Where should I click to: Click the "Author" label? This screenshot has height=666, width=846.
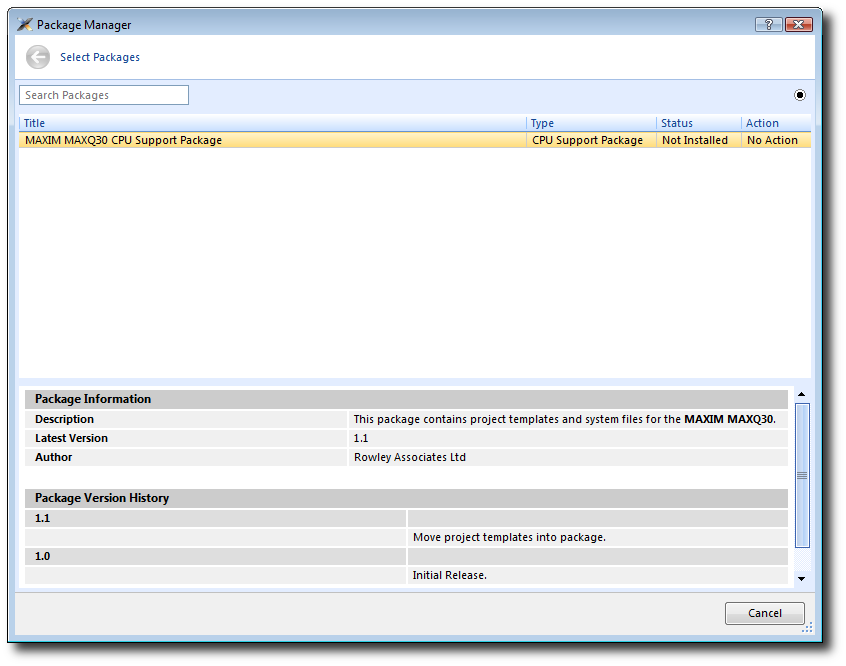click(x=53, y=457)
